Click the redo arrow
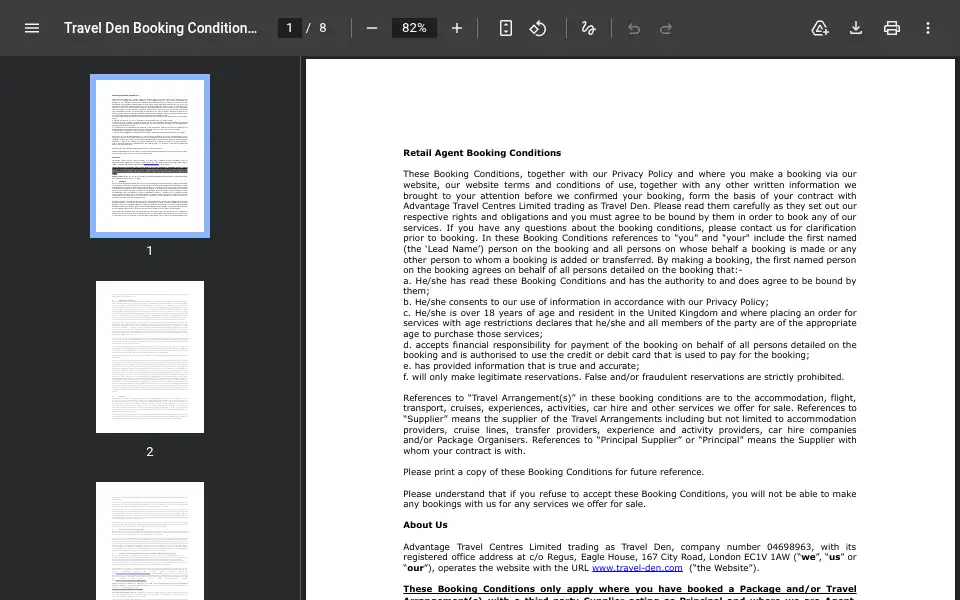The image size is (960, 600). pos(666,28)
